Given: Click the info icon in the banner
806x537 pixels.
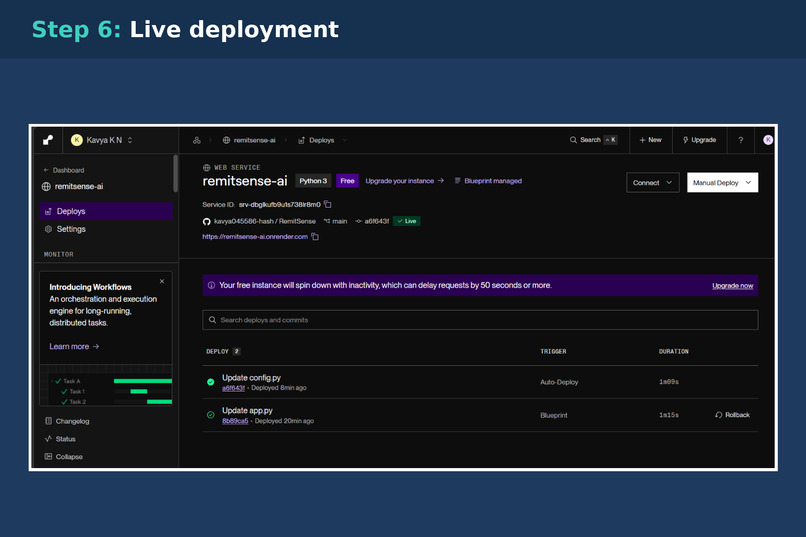Looking at the screenshot, I should coord(211,285).
